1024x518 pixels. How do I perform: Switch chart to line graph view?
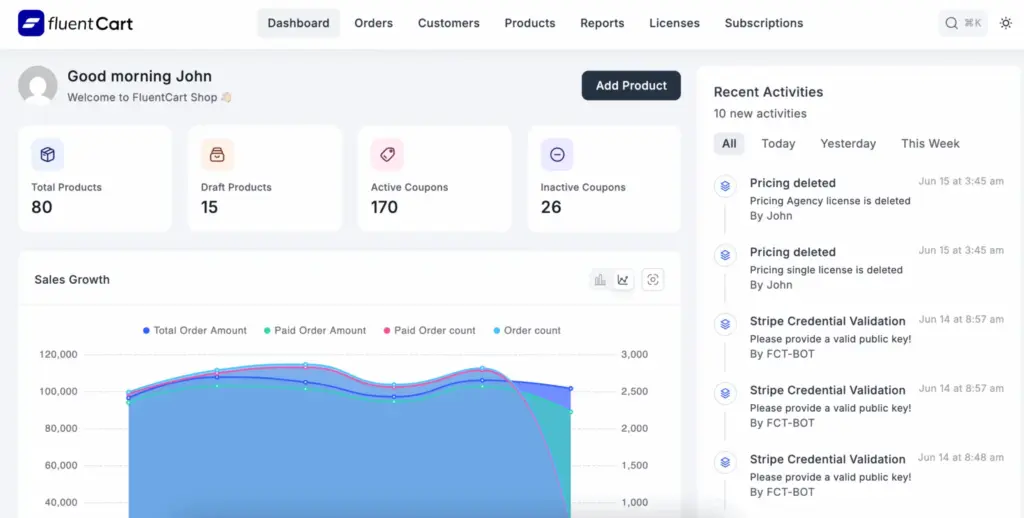[623, 280]
